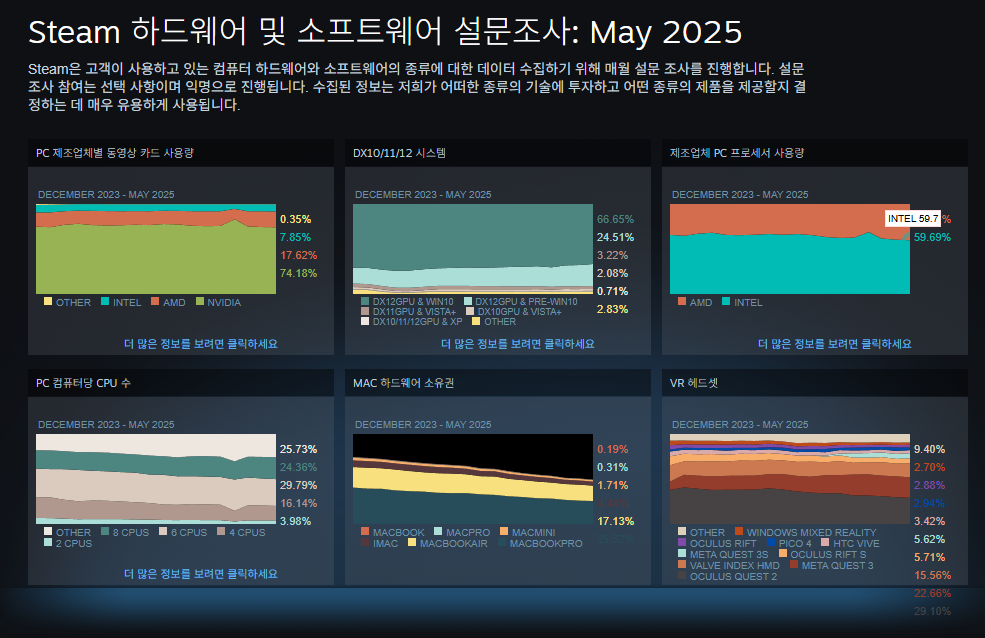
Task: Click the OTHER swatch in VR headset legend
Action: 682,531
